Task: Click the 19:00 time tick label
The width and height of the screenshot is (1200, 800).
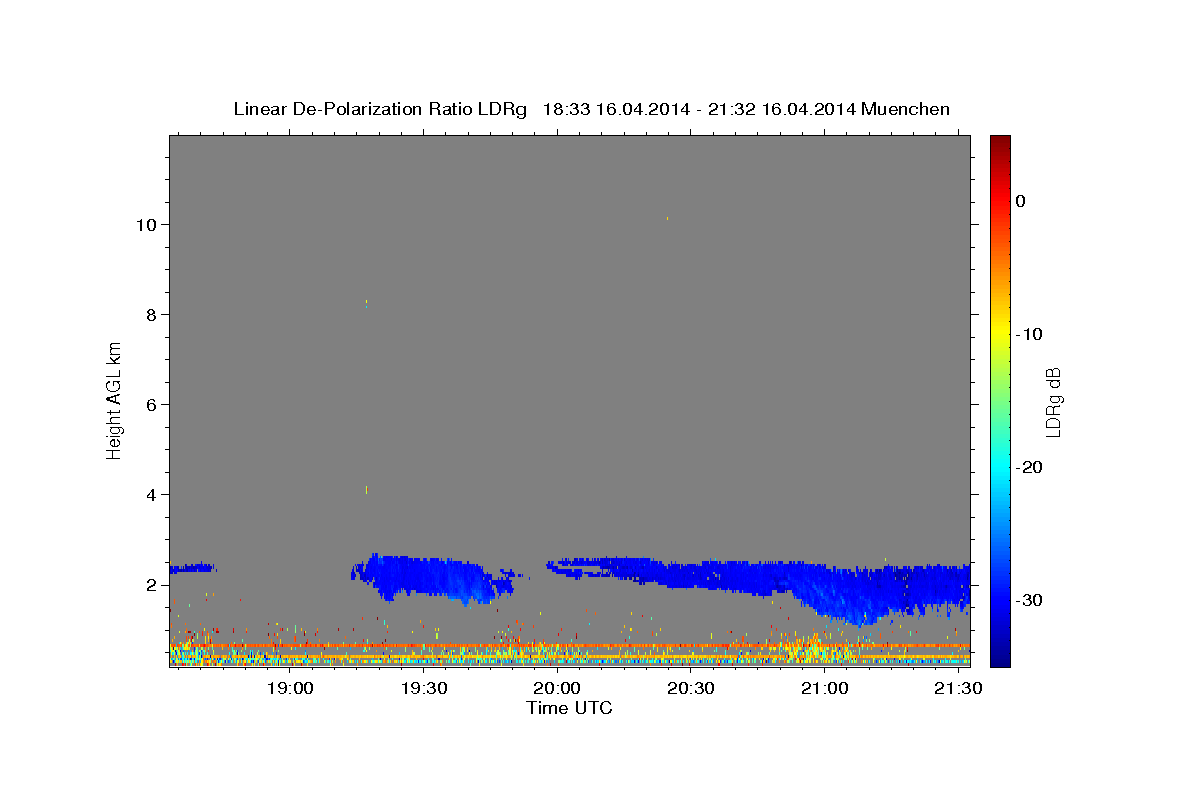Action: [290, 689]
